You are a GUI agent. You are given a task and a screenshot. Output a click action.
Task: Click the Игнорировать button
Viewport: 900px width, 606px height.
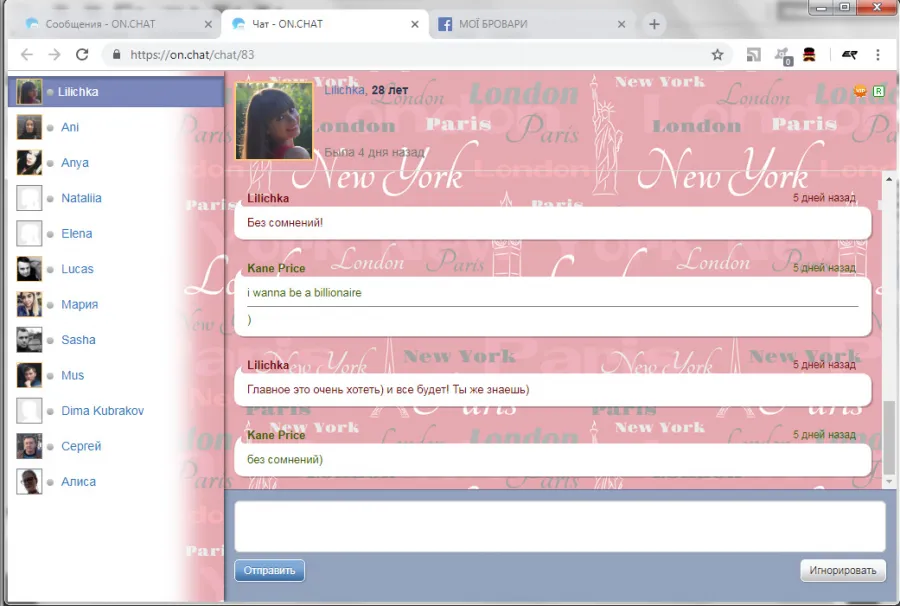pyautogui.click(x=843, y=570)
